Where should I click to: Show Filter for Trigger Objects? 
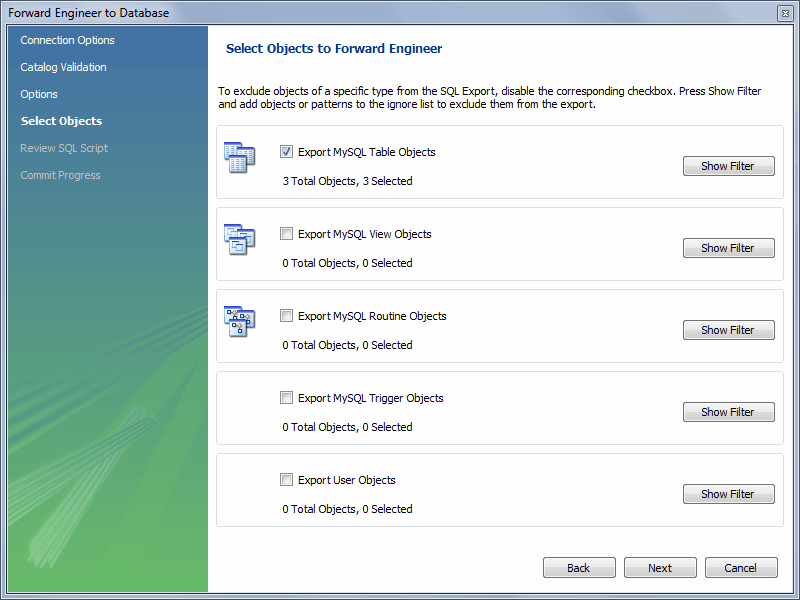(x=728, y=412)
